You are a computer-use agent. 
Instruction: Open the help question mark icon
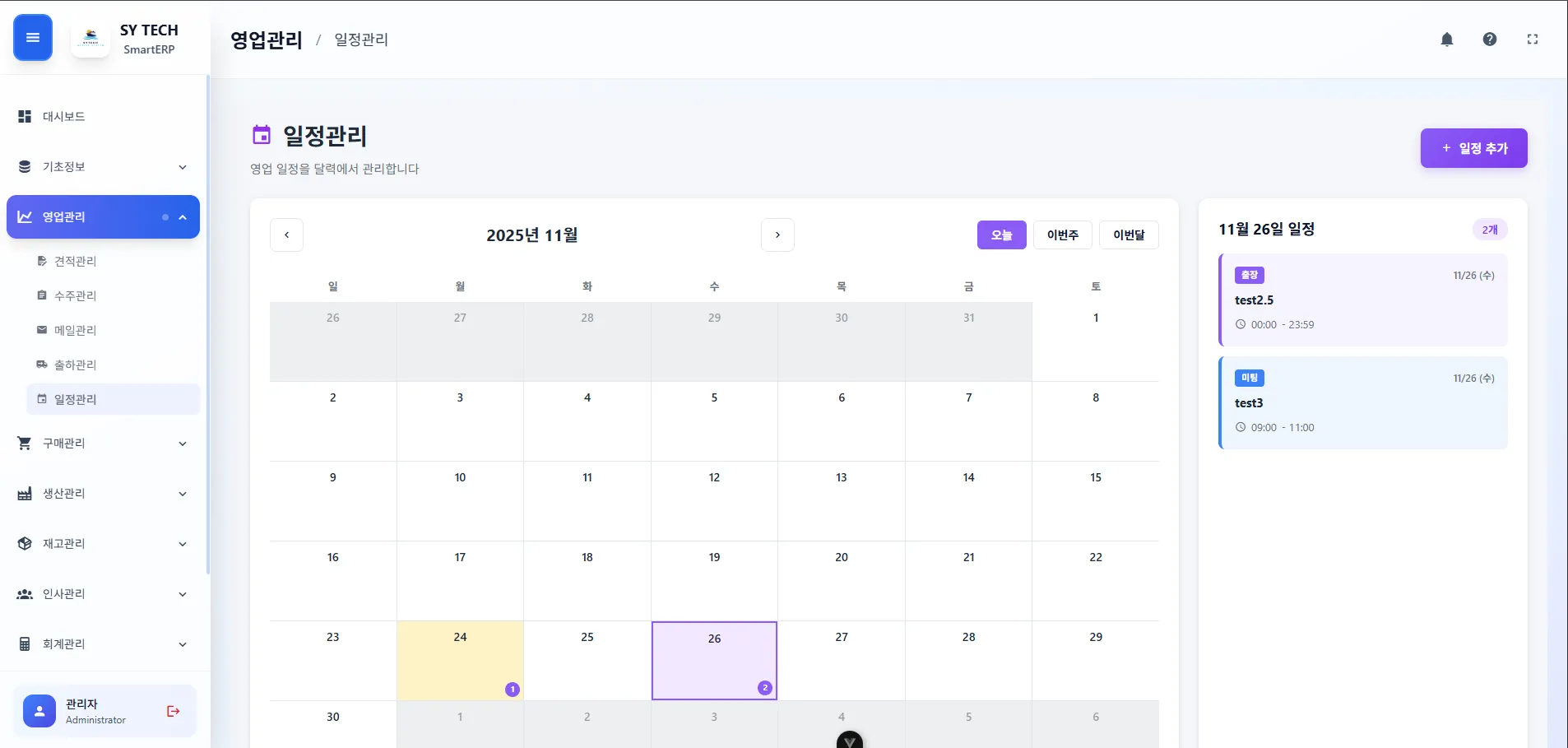(x=1490, y=39)
